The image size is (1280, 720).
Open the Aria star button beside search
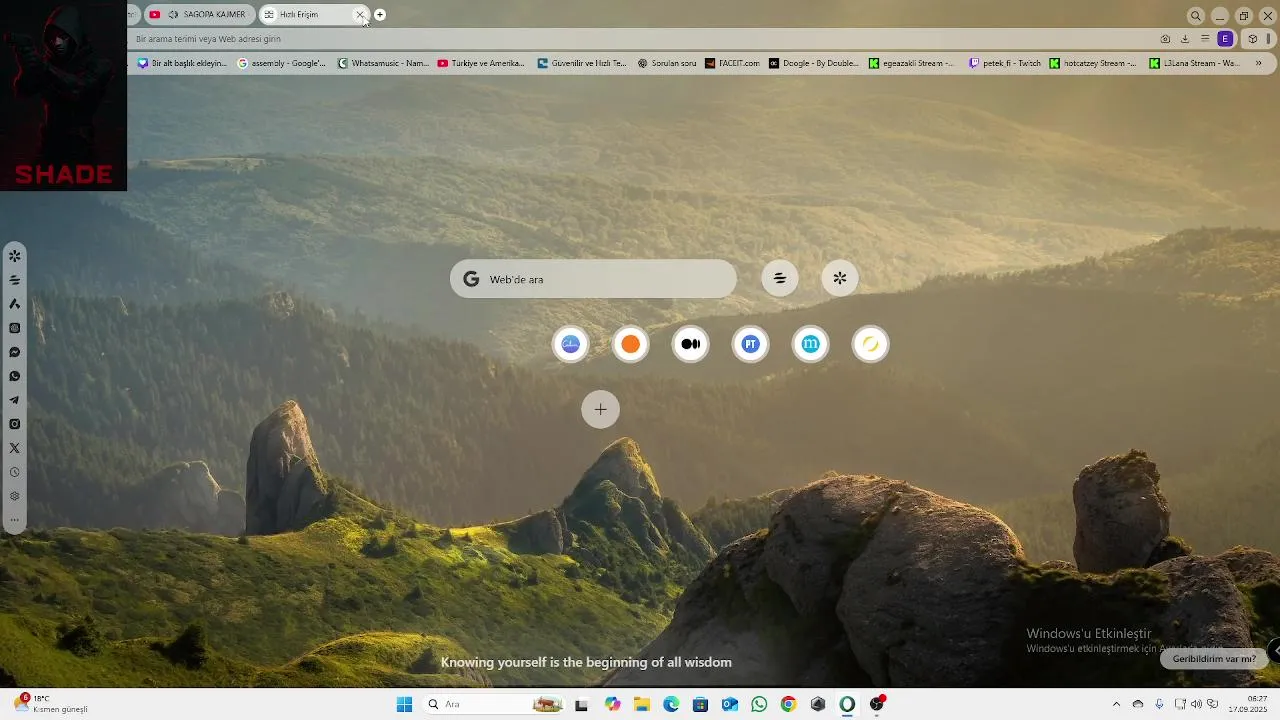tap(840, 279)
